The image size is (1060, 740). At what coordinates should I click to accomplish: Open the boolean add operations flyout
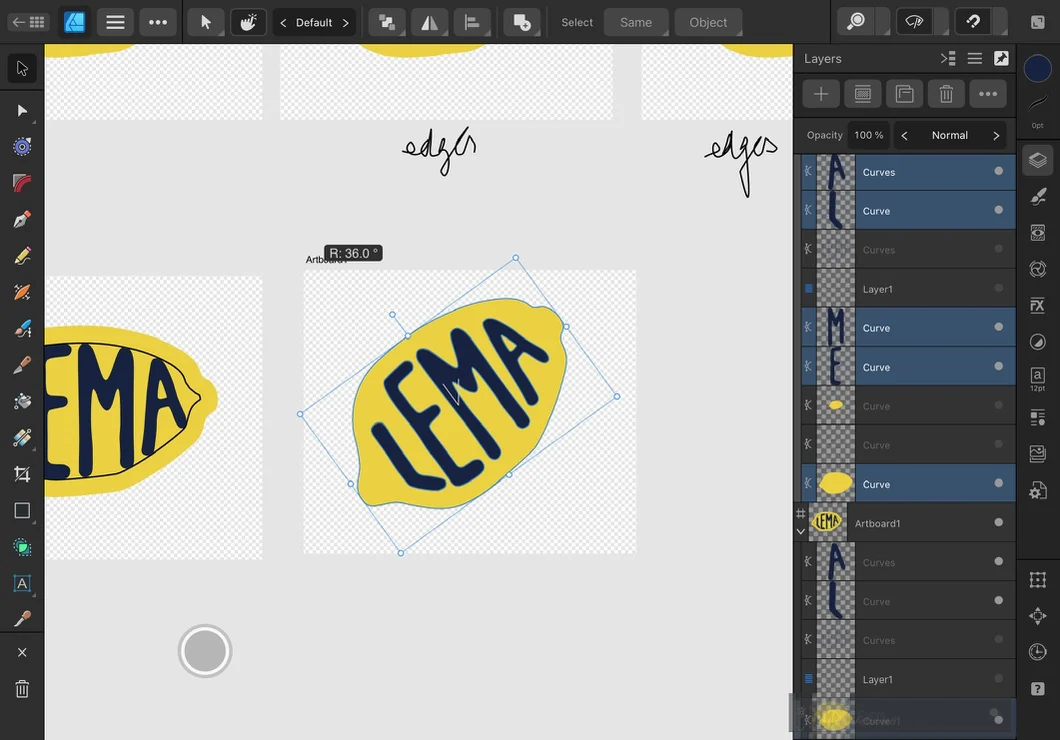click(522, 22)
